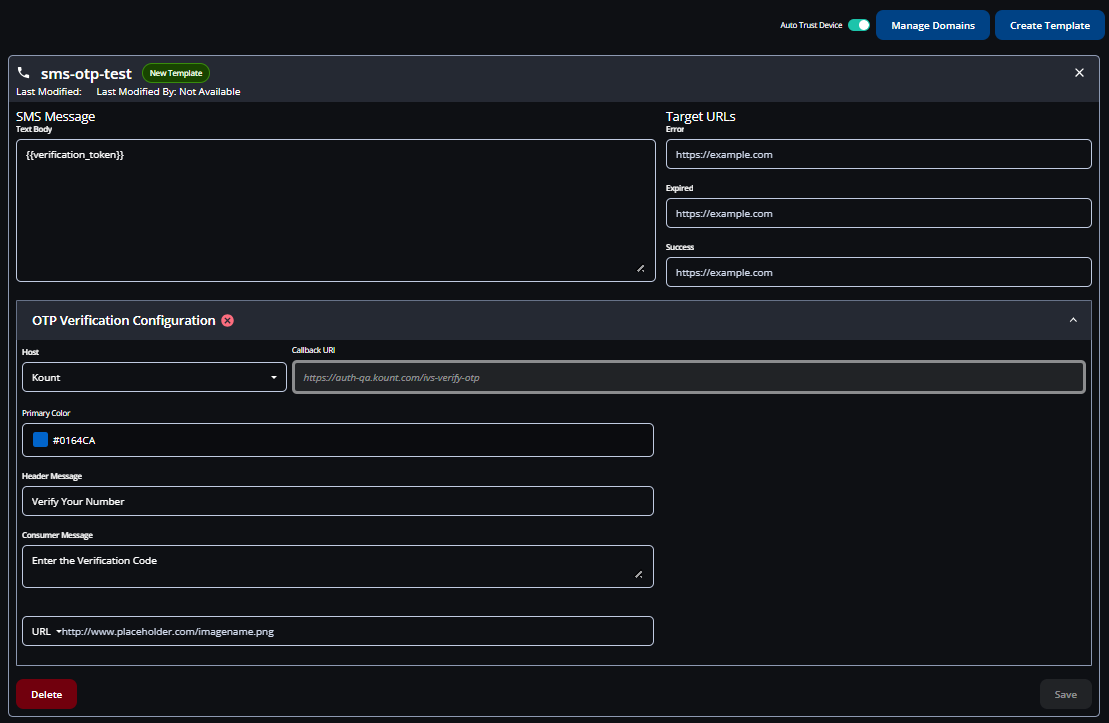Open the URL type dropdown for image

(x=46, y=631)
